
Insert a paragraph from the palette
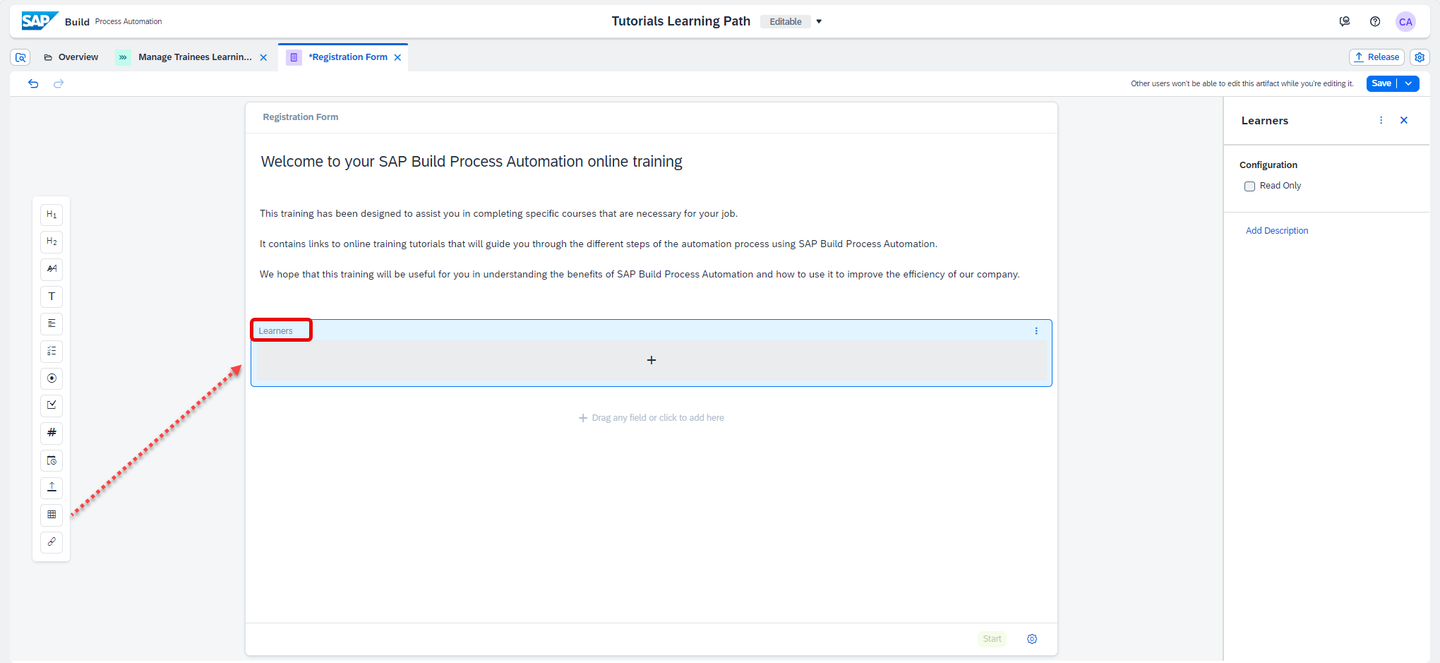pos(51,269)
